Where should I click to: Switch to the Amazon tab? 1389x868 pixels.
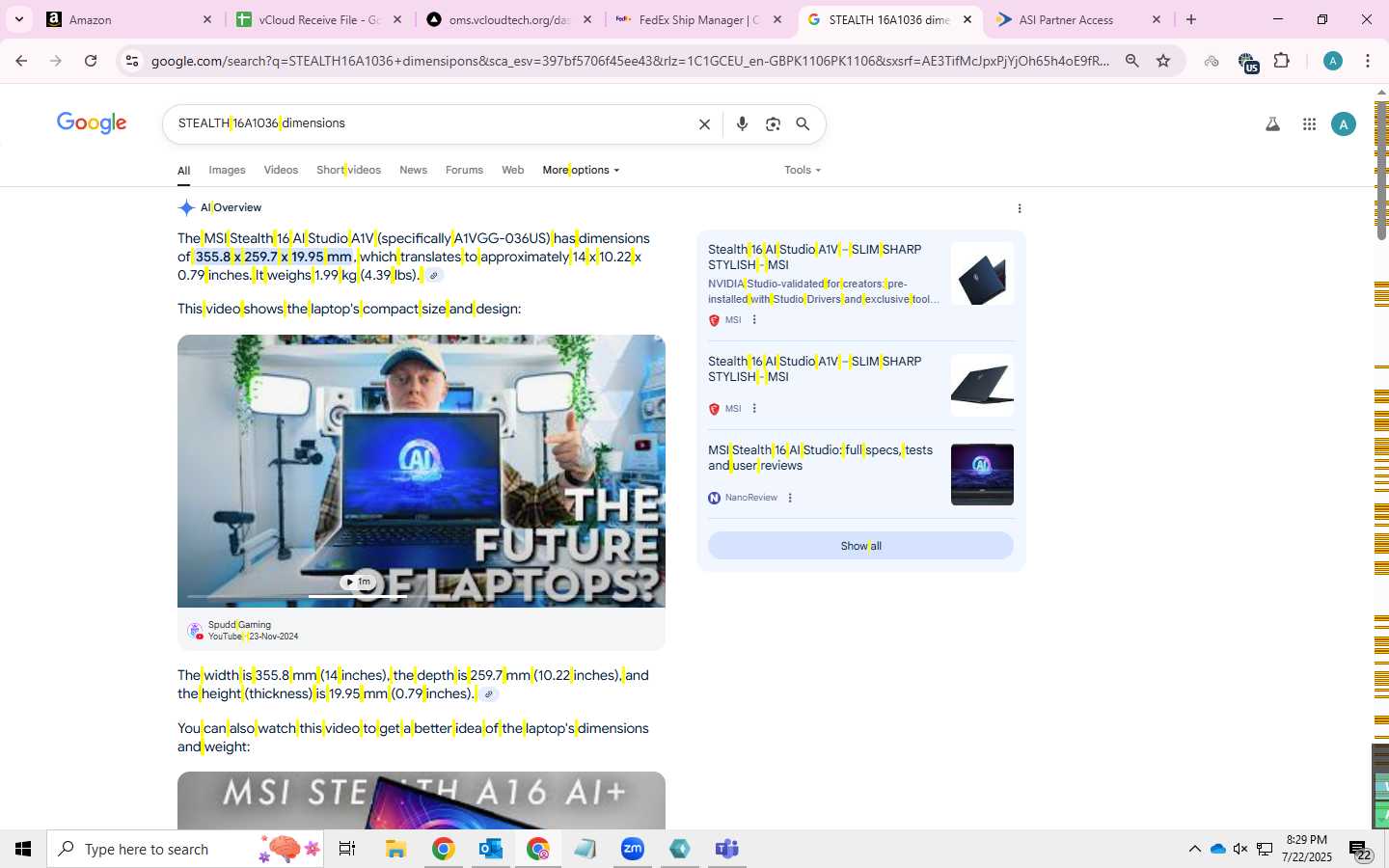pyautogui.click(x=128, y=19)
